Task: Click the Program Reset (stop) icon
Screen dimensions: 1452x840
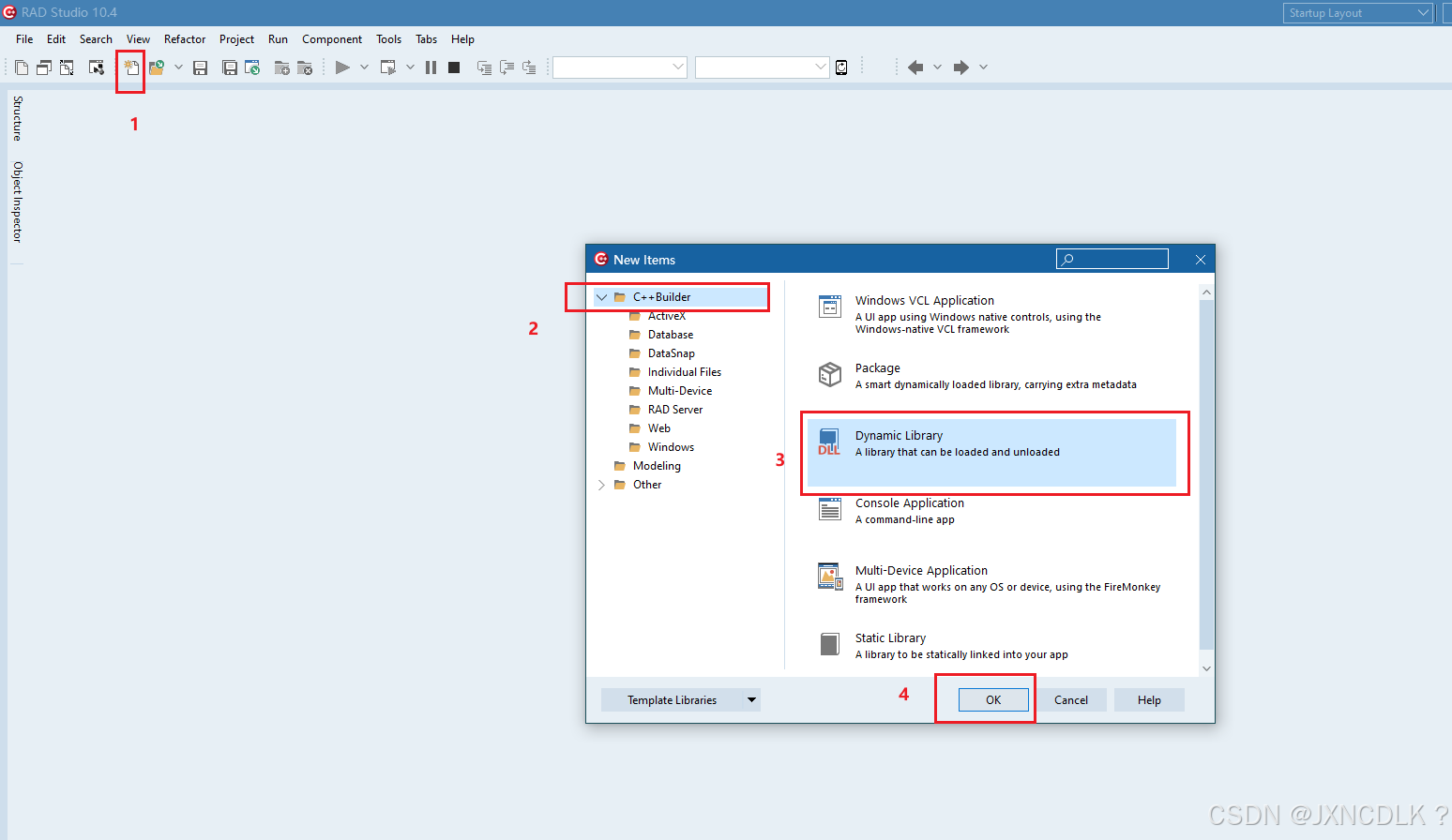Action: (453, 67)
